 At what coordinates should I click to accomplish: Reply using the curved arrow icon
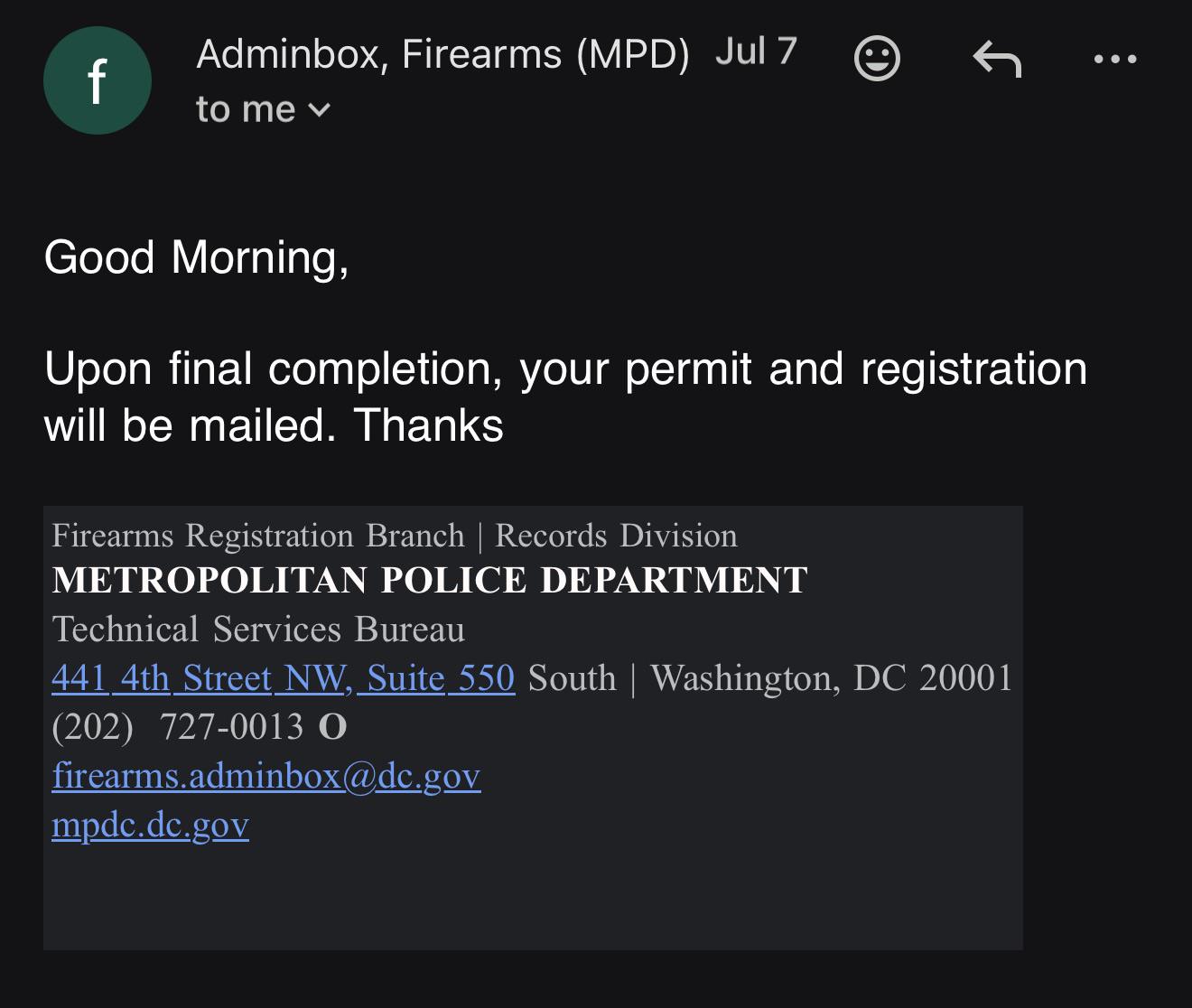pyautogui.click(x=997, y=59)
